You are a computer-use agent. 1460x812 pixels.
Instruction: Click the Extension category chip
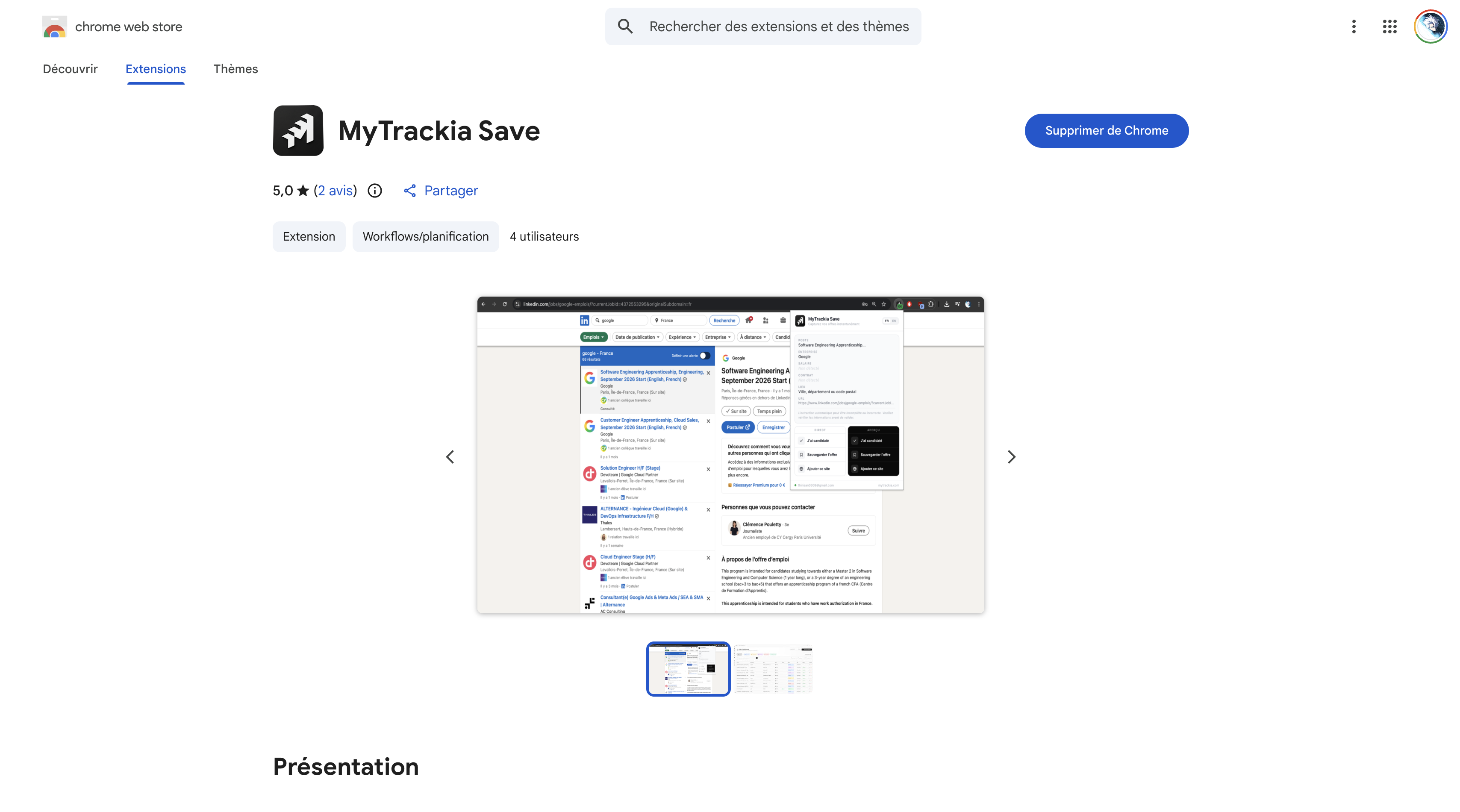pos(309,236)
